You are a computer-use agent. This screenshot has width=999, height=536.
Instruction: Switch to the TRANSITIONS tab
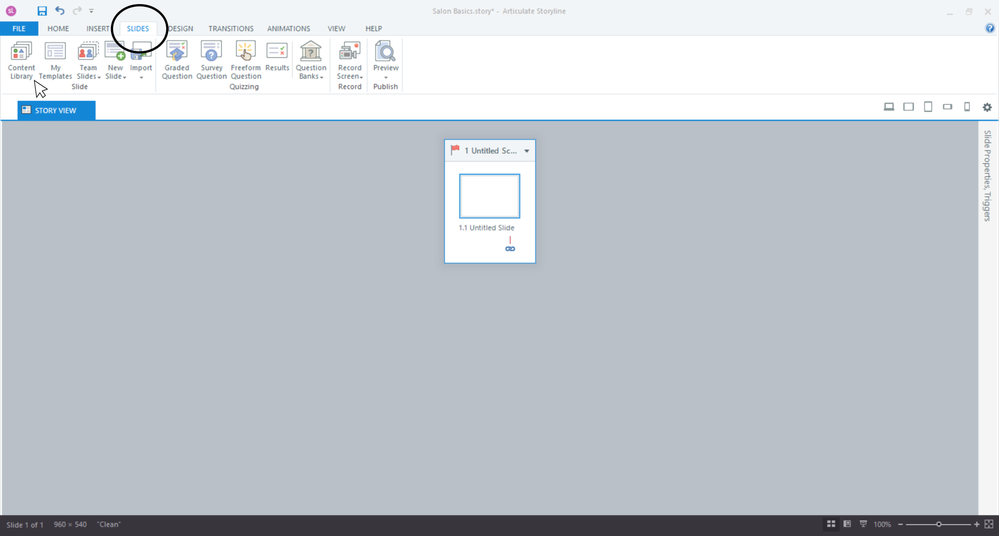(x=231, y=29)
